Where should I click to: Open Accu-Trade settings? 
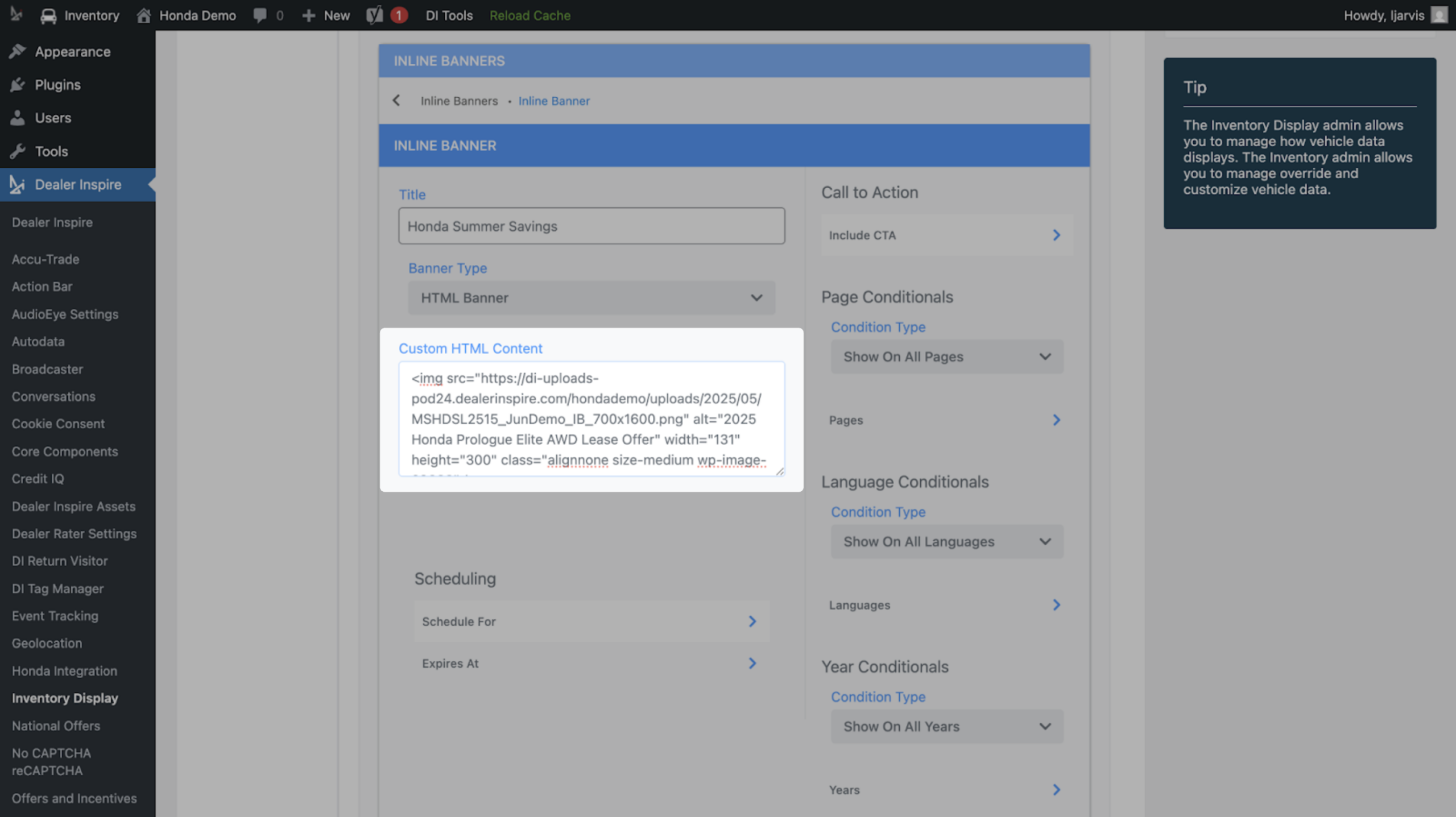45,259
